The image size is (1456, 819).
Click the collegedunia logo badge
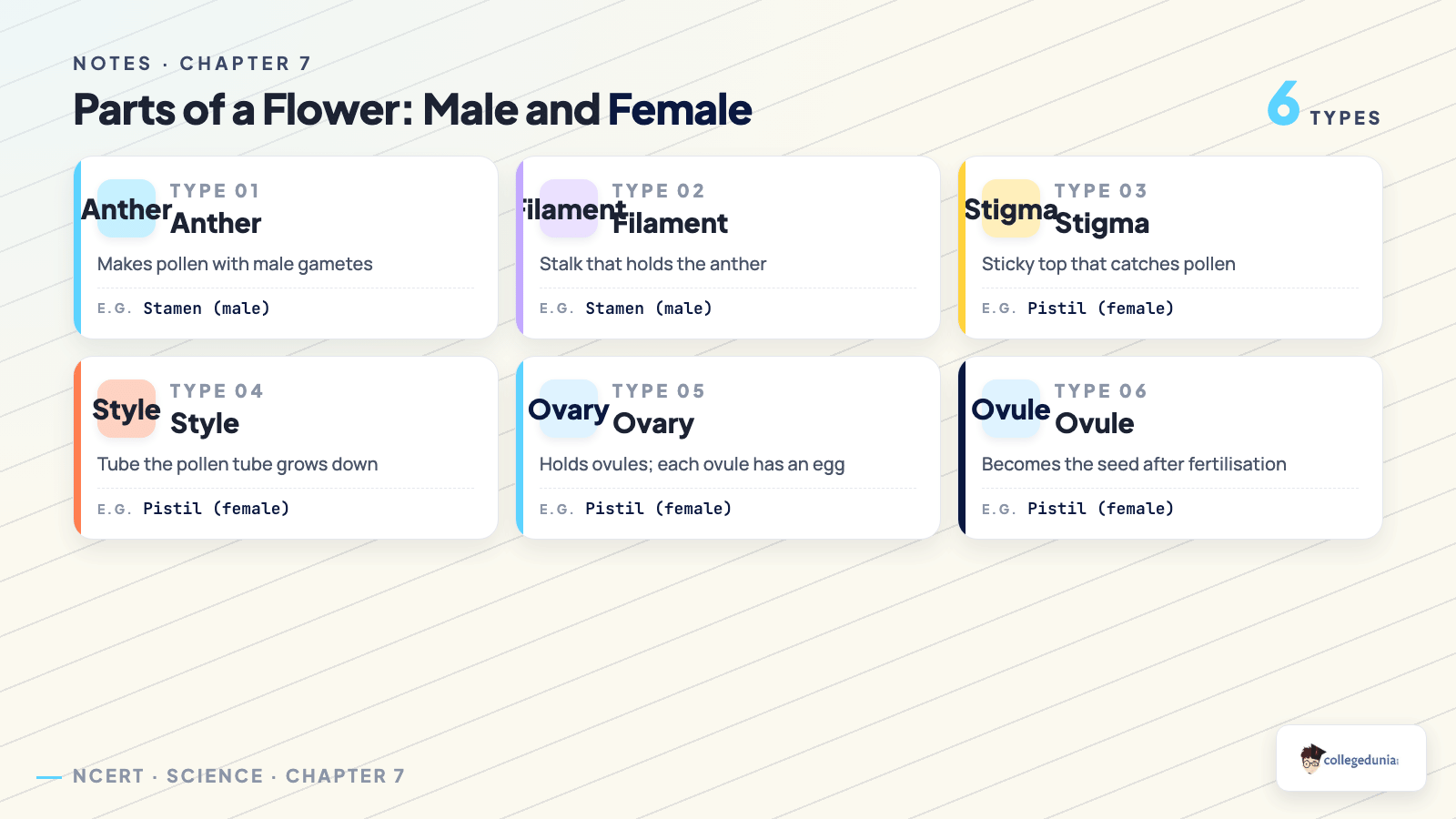tap(1351, 758)
